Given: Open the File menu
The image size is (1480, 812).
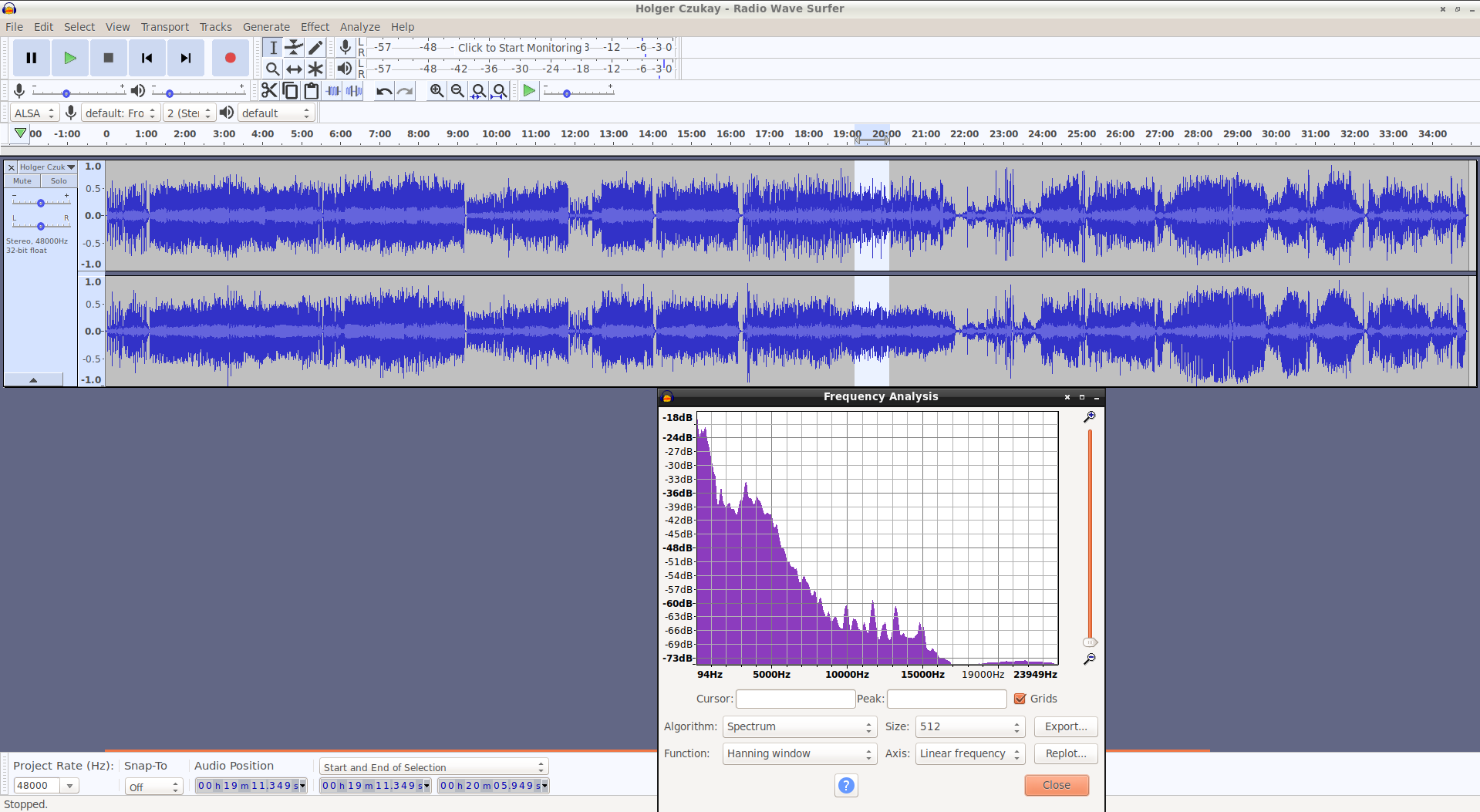Looking at the screenshot, I should click(14, 27).
